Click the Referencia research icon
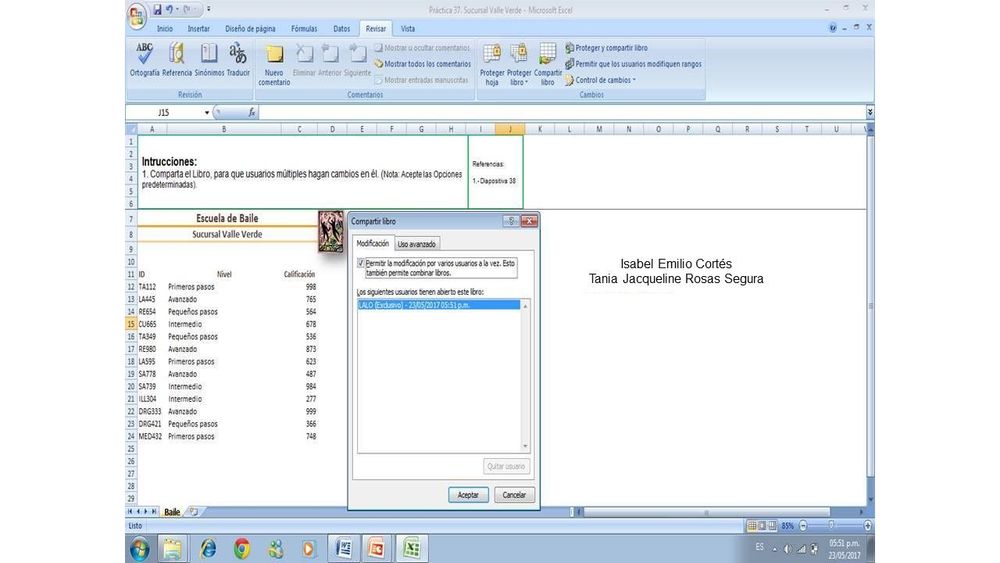Screen dimensions: 1000x563 [x=177, y=53]
